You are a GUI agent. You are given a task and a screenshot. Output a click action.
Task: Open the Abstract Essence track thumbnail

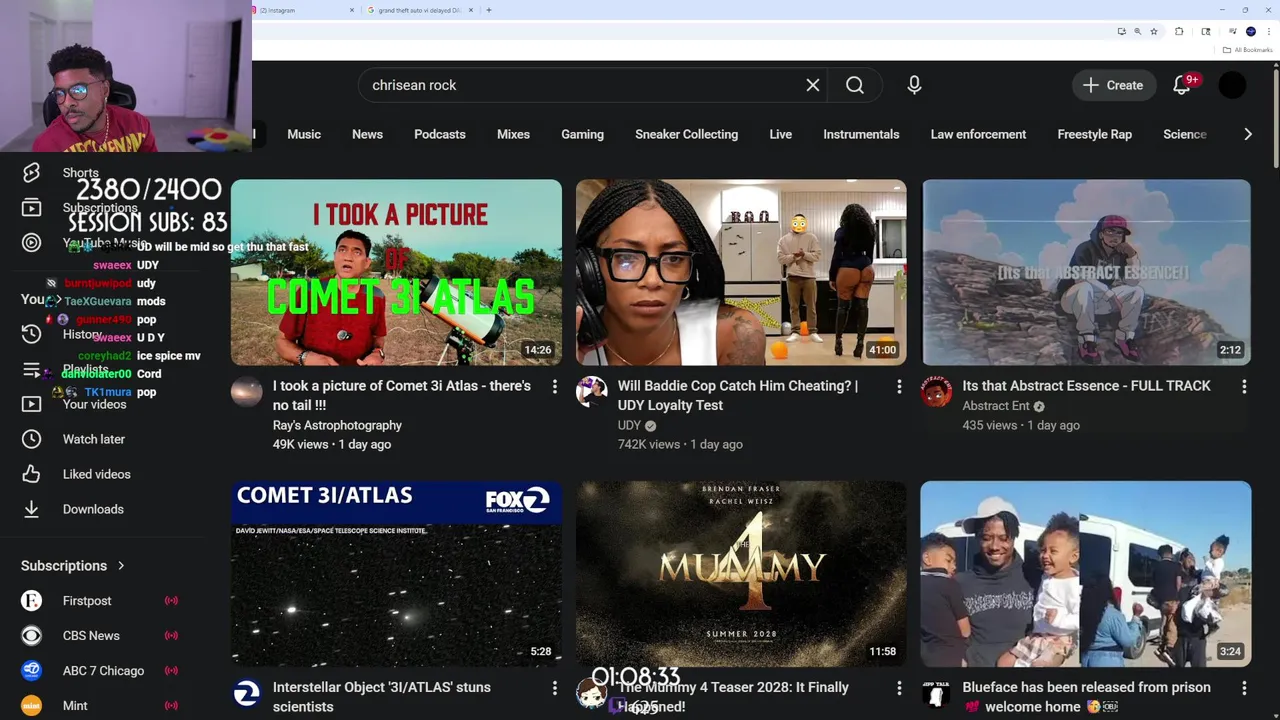(x=1086, y=272)
